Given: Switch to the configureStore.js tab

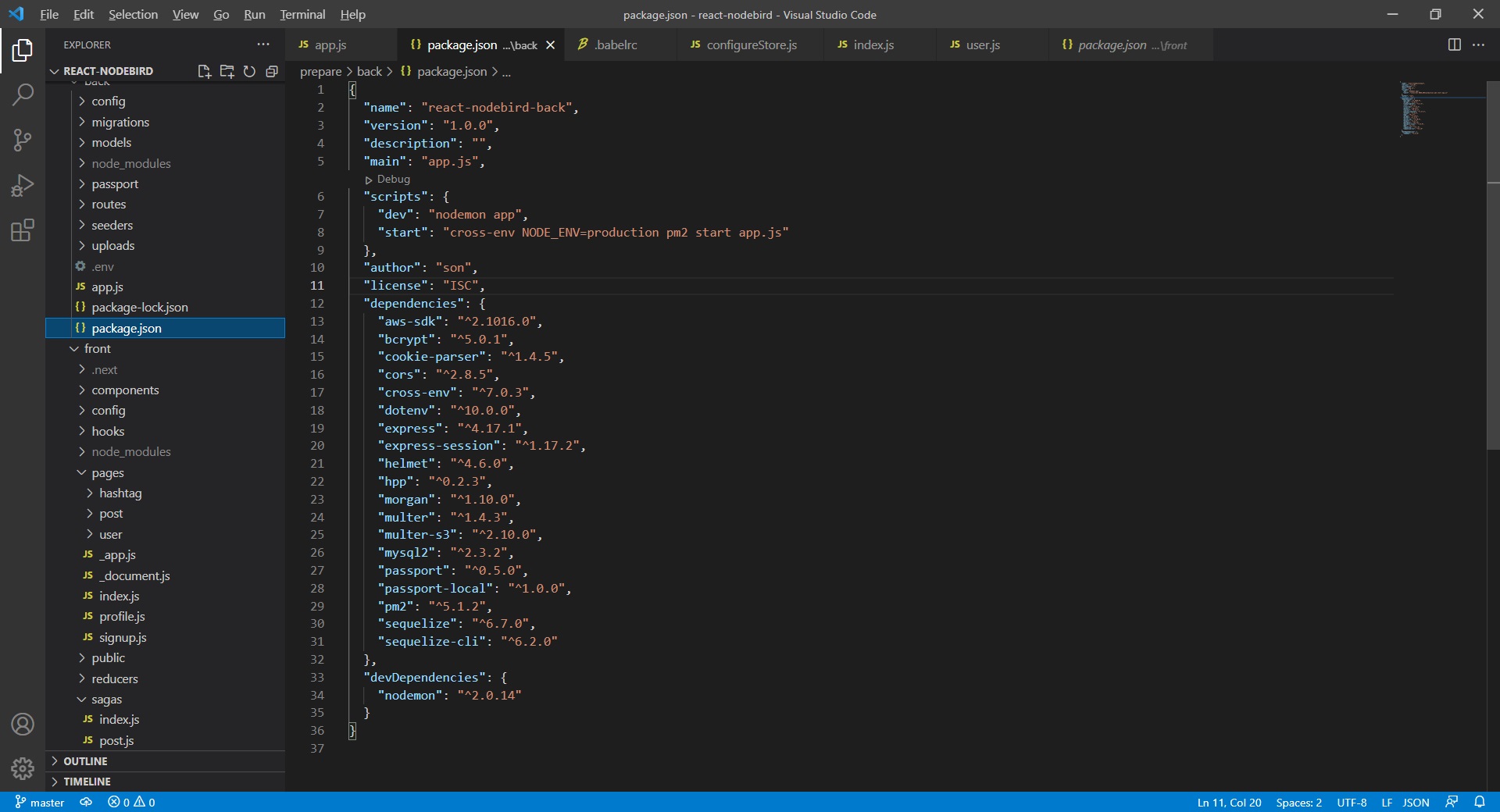Looking at the screenshot, I should (751, 45).
